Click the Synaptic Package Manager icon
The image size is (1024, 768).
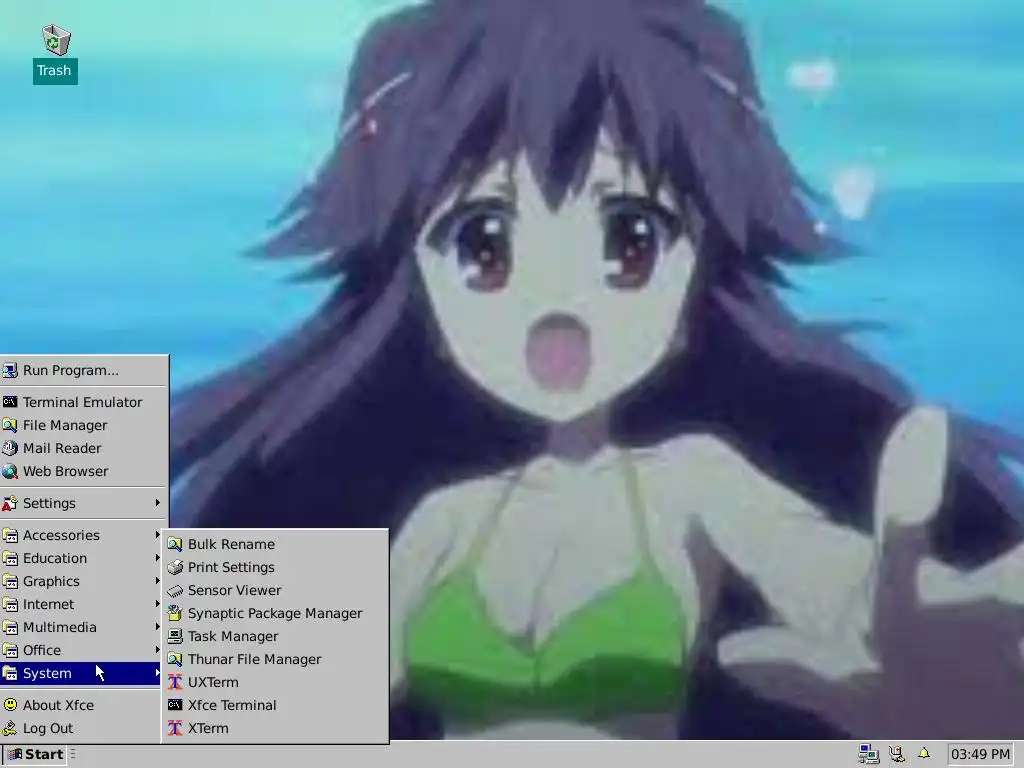174,613
